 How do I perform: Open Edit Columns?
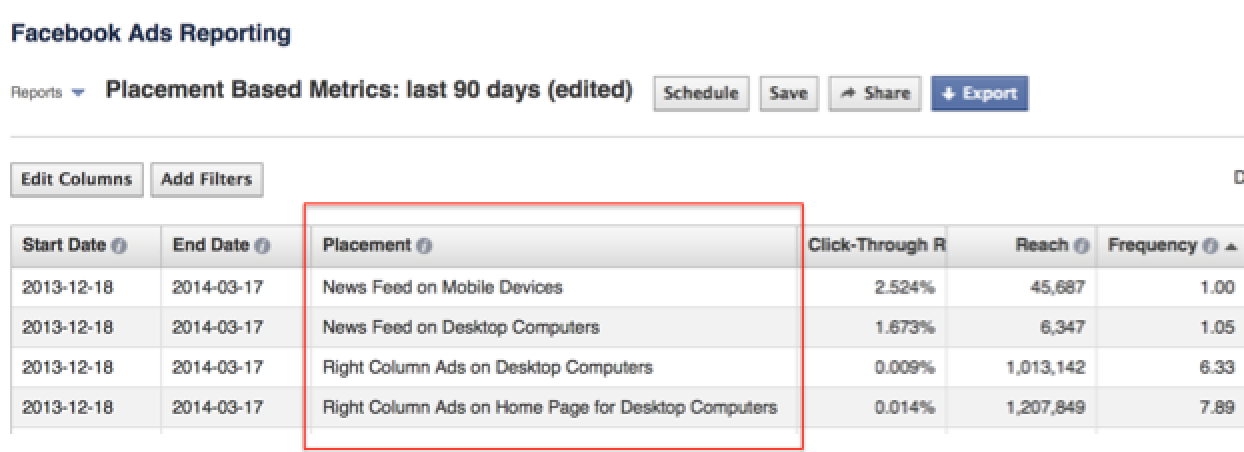pos(77,180)
